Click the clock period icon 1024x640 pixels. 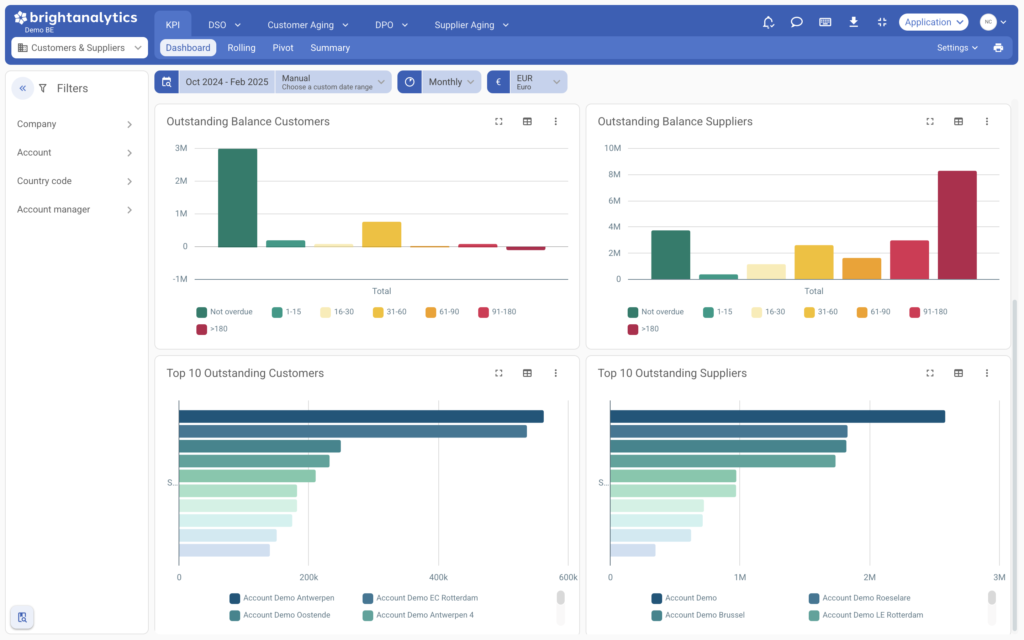(x=409, y=82)
